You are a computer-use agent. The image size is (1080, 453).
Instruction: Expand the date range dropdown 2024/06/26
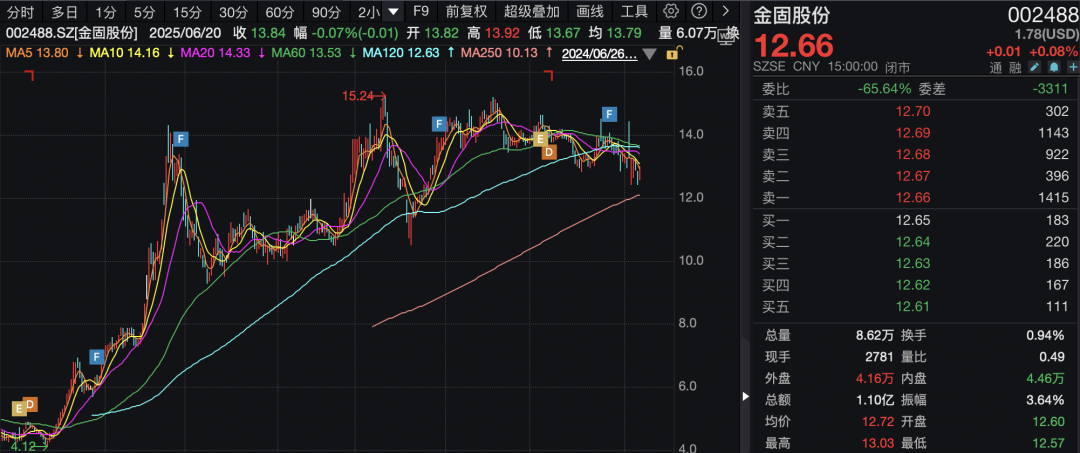point(648,54)
